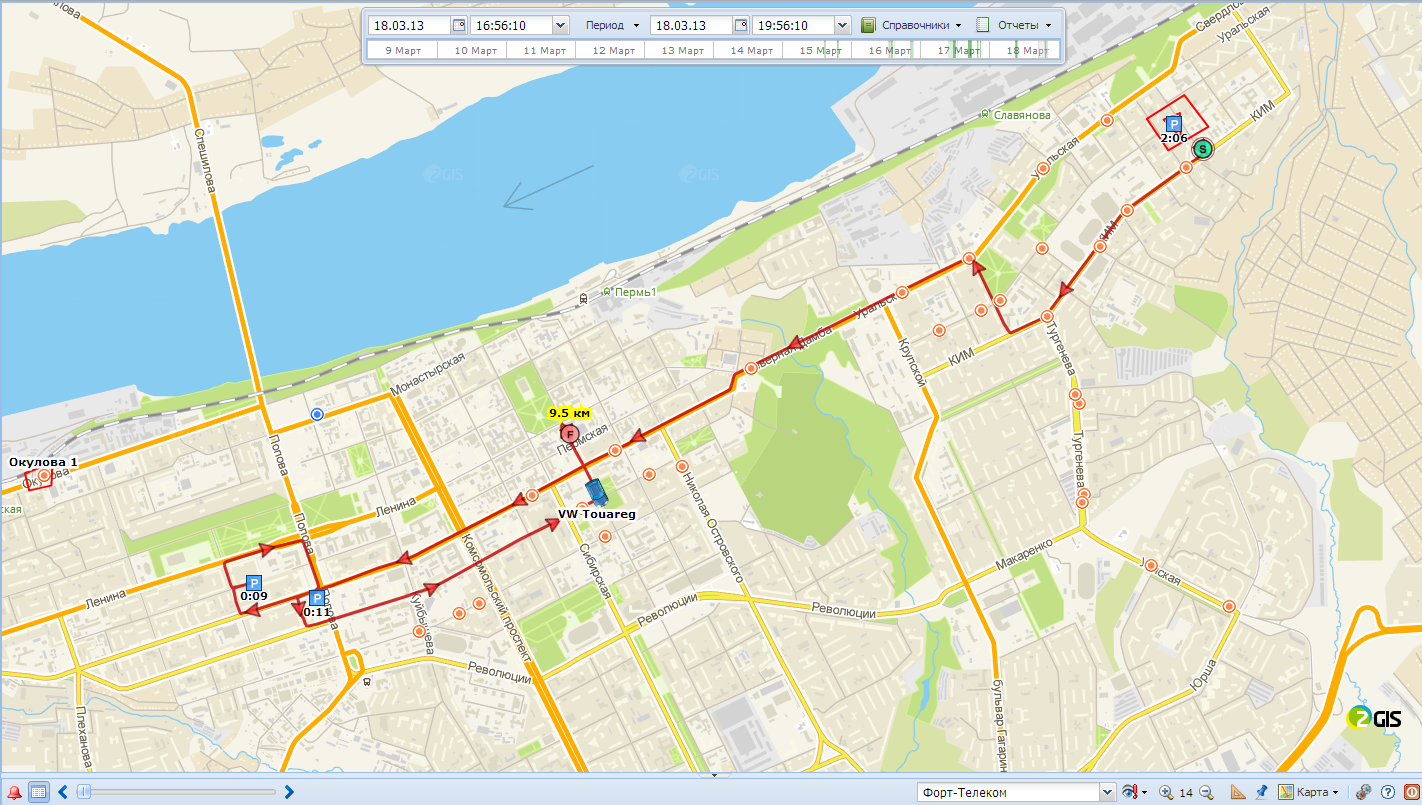The height and width of the screenshot is (805, 1422).
Task: Open the Период menu button
Action: (612, 25)
